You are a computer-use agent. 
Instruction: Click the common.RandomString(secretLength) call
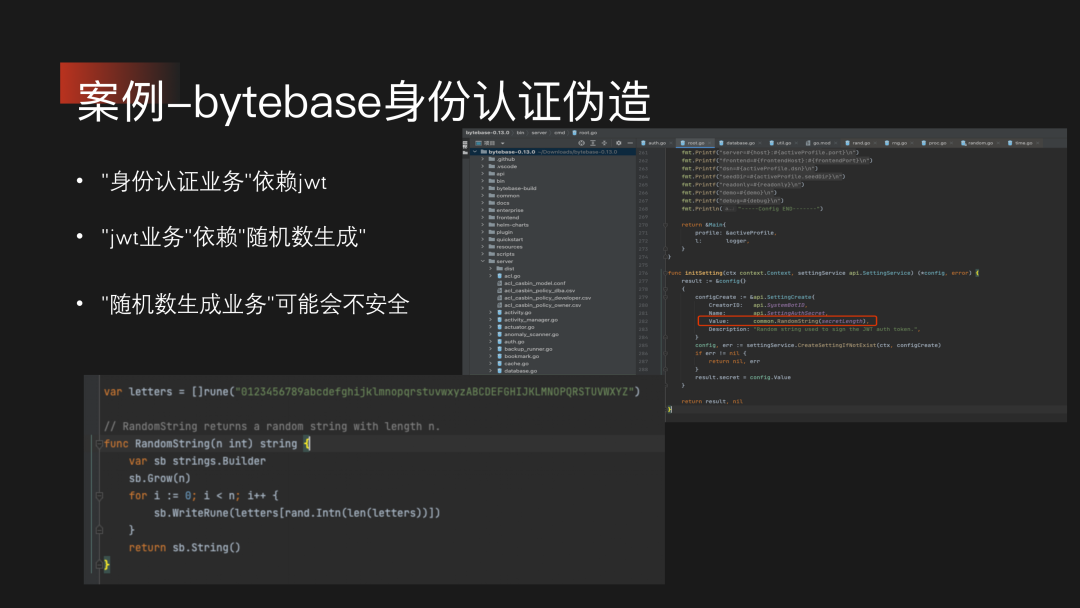[x=810, y=321]
